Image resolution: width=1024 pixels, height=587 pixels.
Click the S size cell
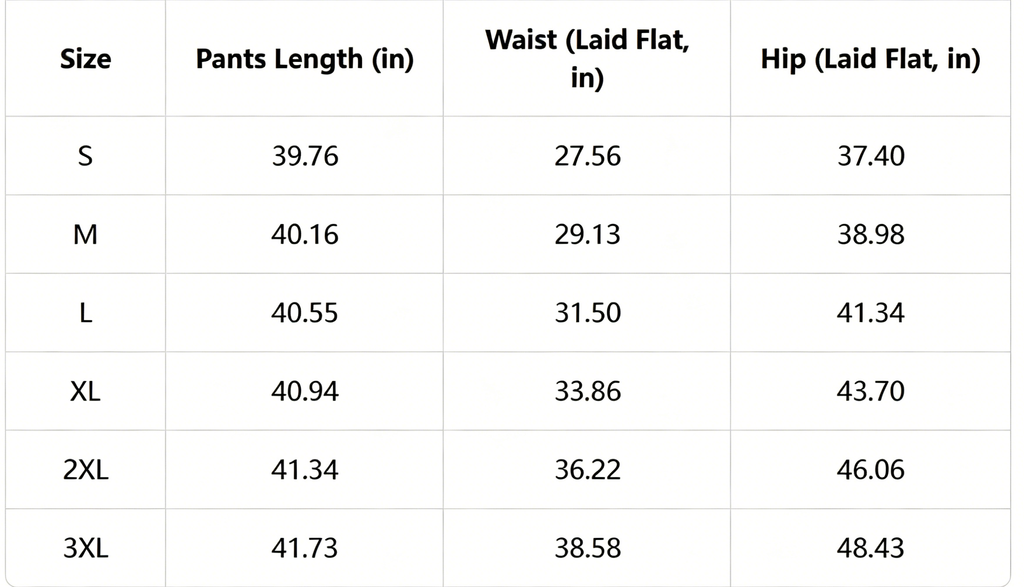coord(86,156)
